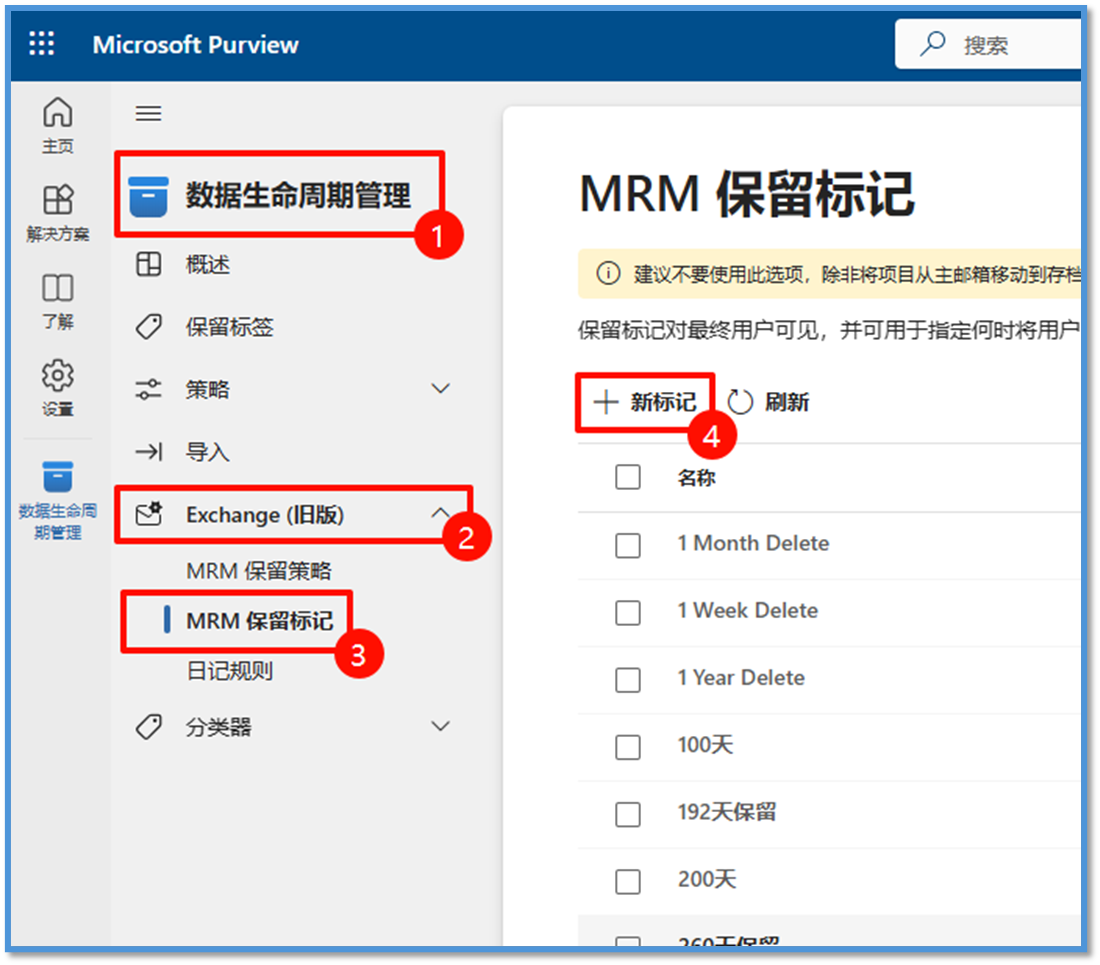The image size is (1100, 965).
Task: Click the 保留标签 tag icon
Action: coord(149,327)
